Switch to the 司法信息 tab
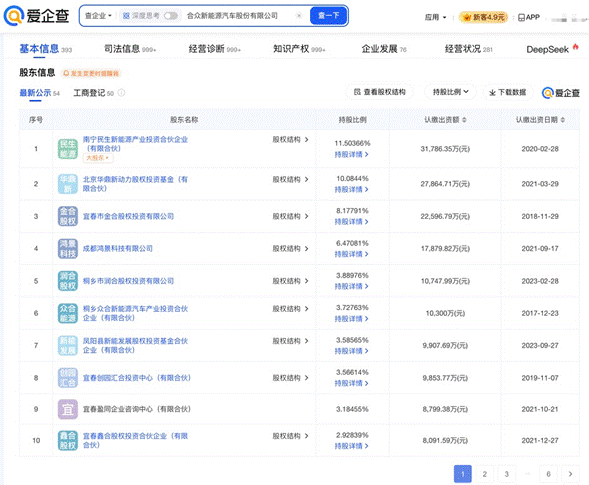The height and width of the screenshot is (485, 589). click(130, 49)
